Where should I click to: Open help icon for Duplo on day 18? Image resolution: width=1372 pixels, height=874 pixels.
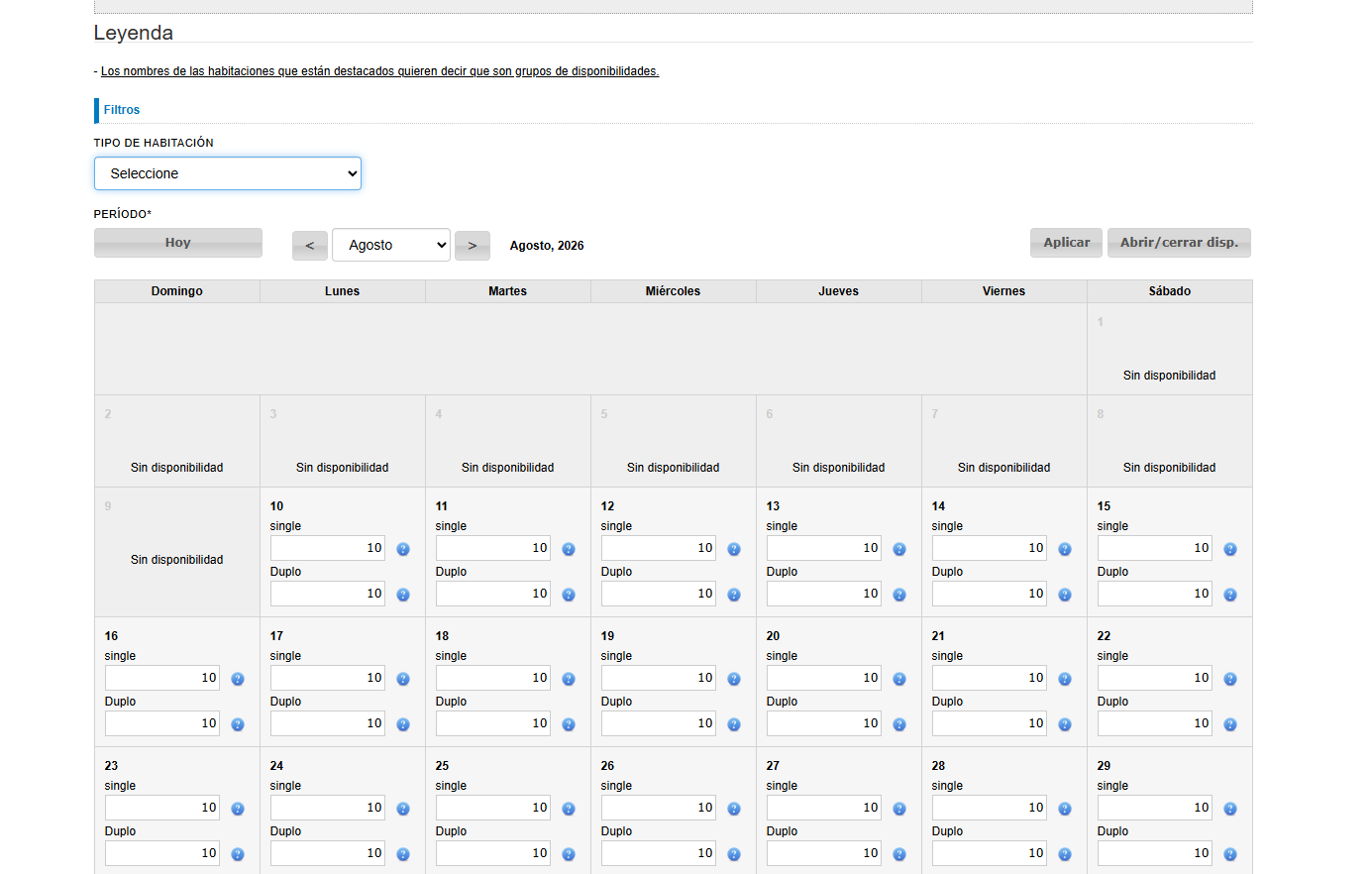tap(569, 724)
